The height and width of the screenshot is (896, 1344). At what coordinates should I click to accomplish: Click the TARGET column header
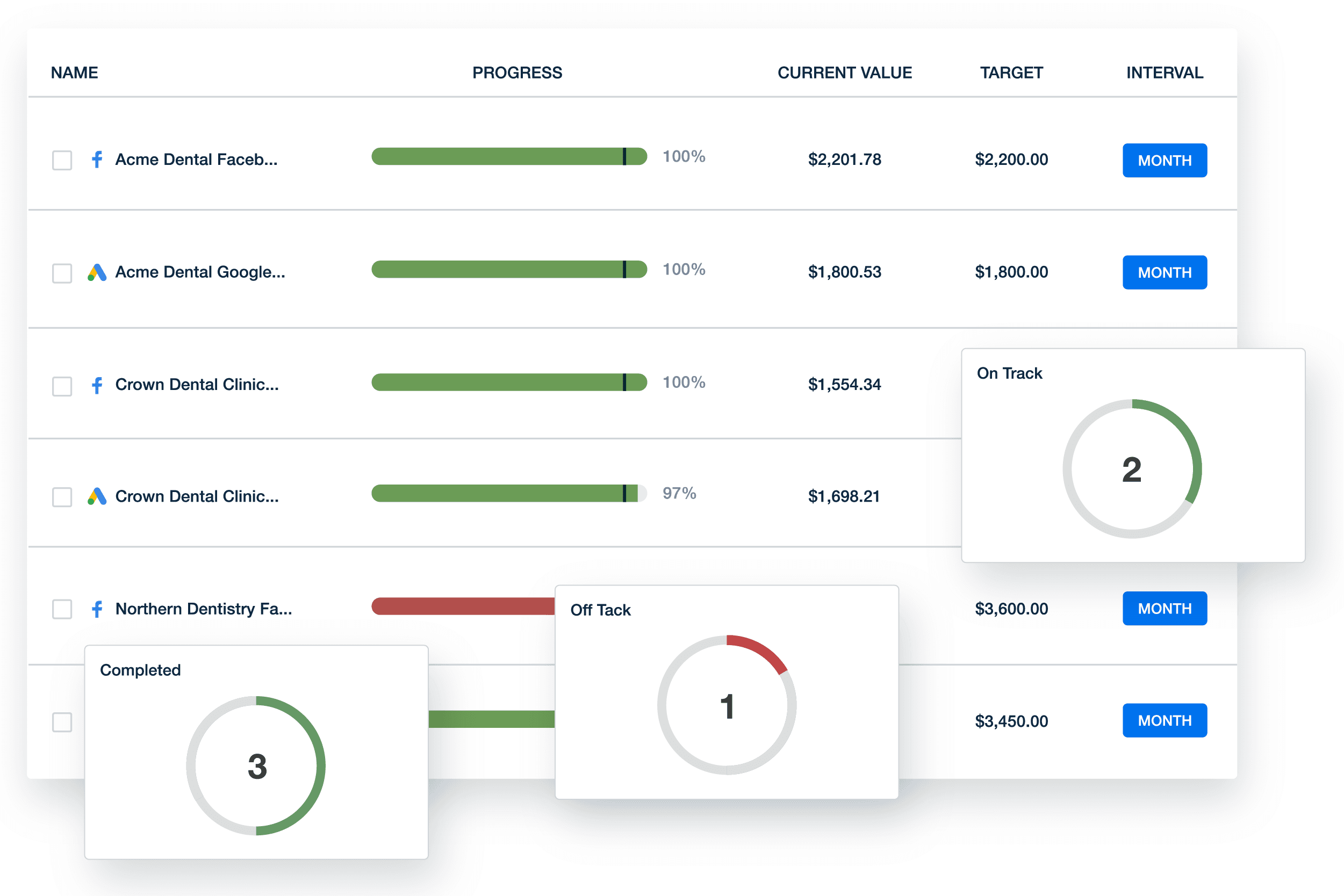pos(1011,73)
